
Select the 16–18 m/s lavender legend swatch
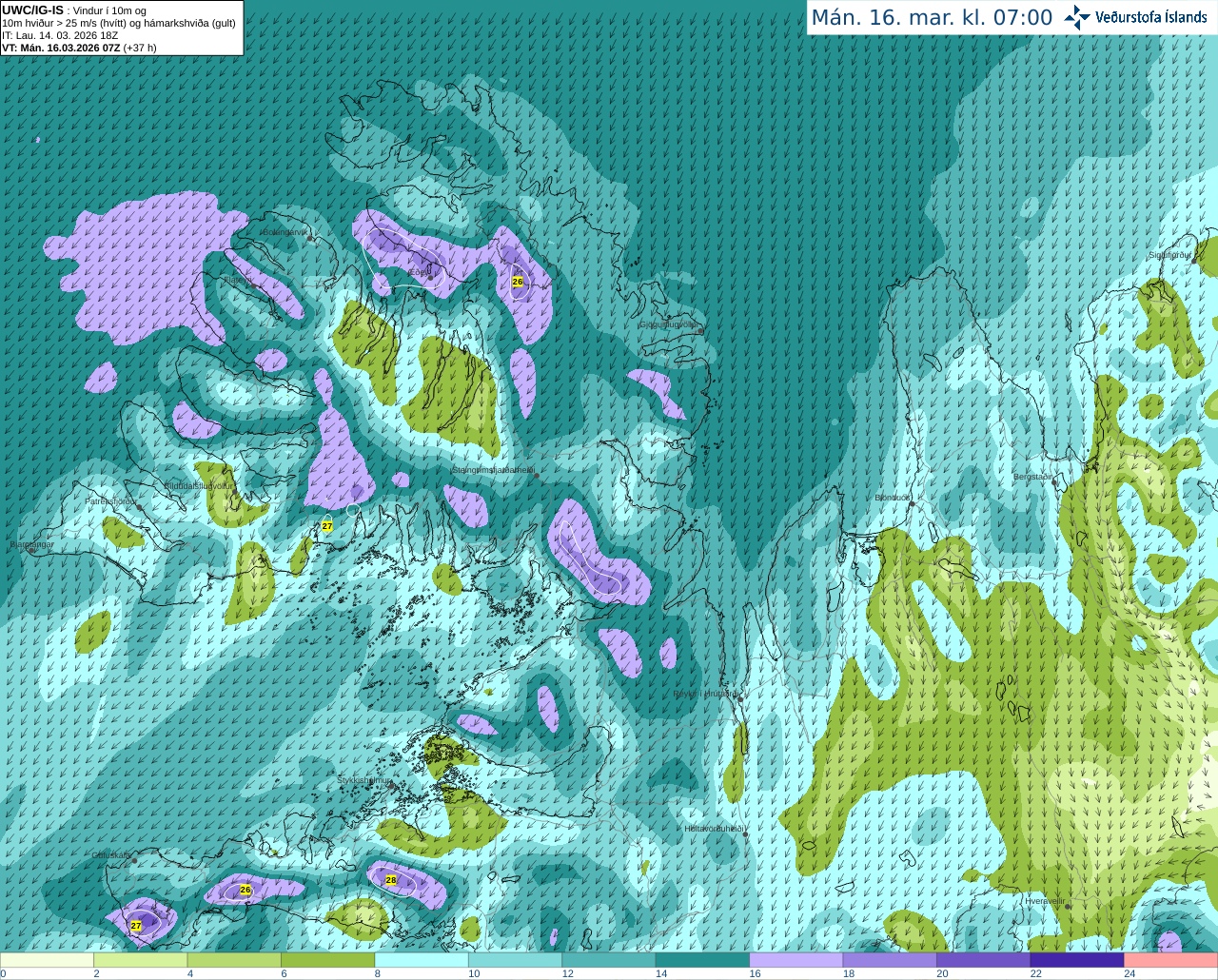(796, 960)
